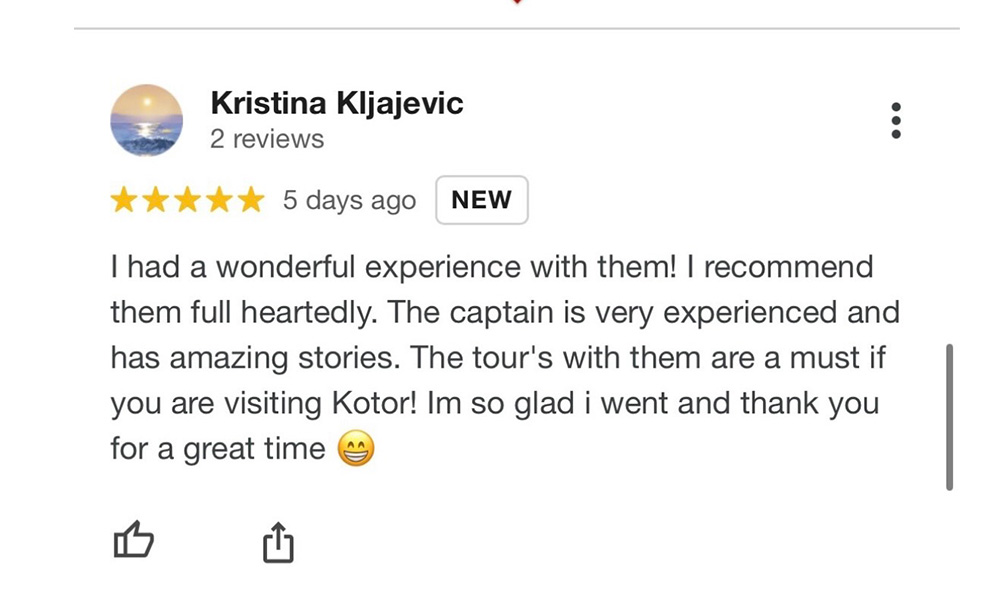
Task: Click the "5 days ago" timestamp
Action: [x=349, y=201]
